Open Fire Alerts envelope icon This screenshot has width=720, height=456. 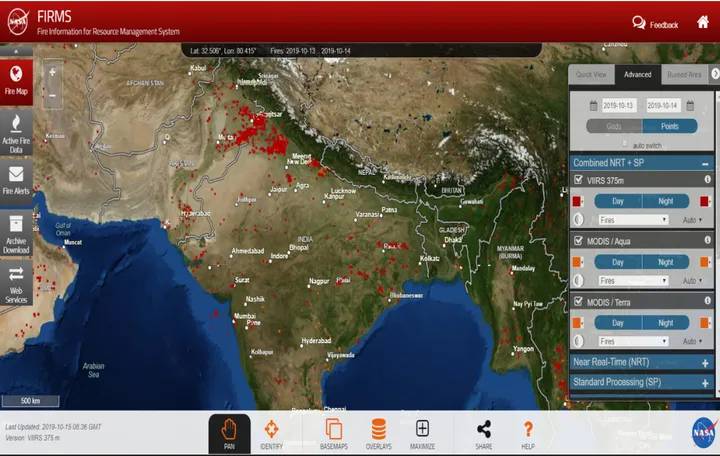coord(16,180)
